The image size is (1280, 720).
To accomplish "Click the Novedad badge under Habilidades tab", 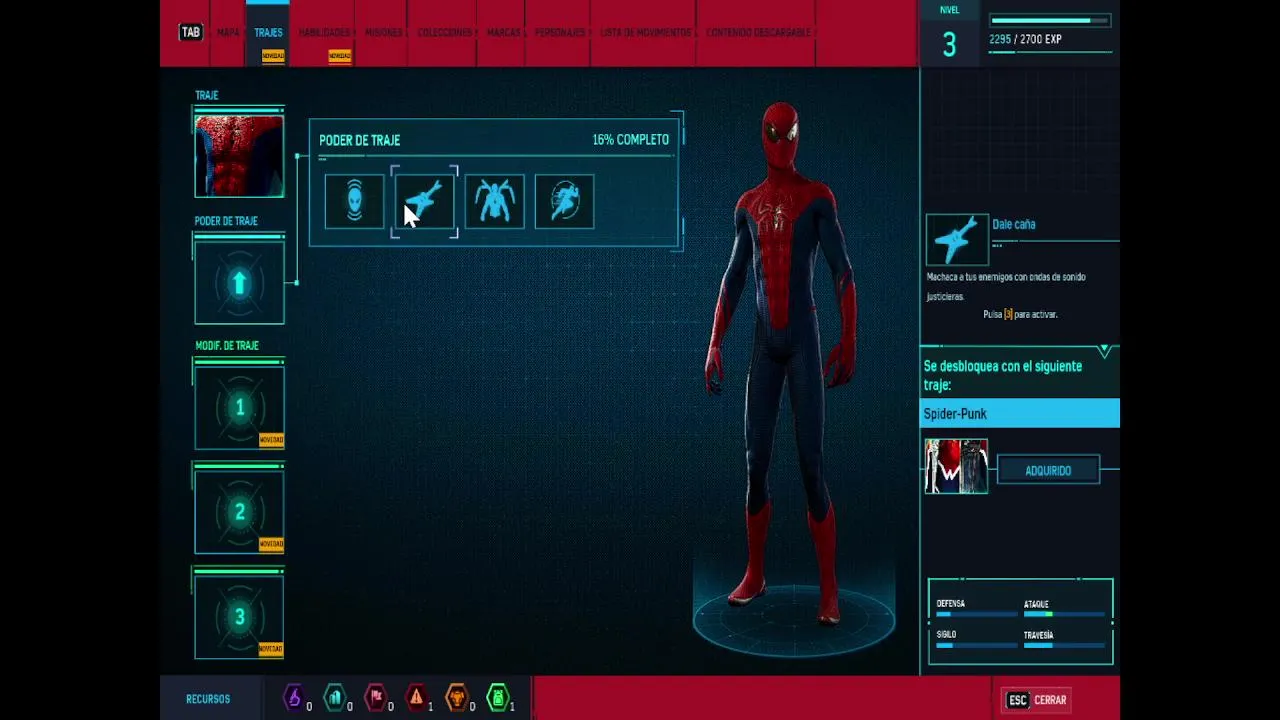I will point(340,56).
